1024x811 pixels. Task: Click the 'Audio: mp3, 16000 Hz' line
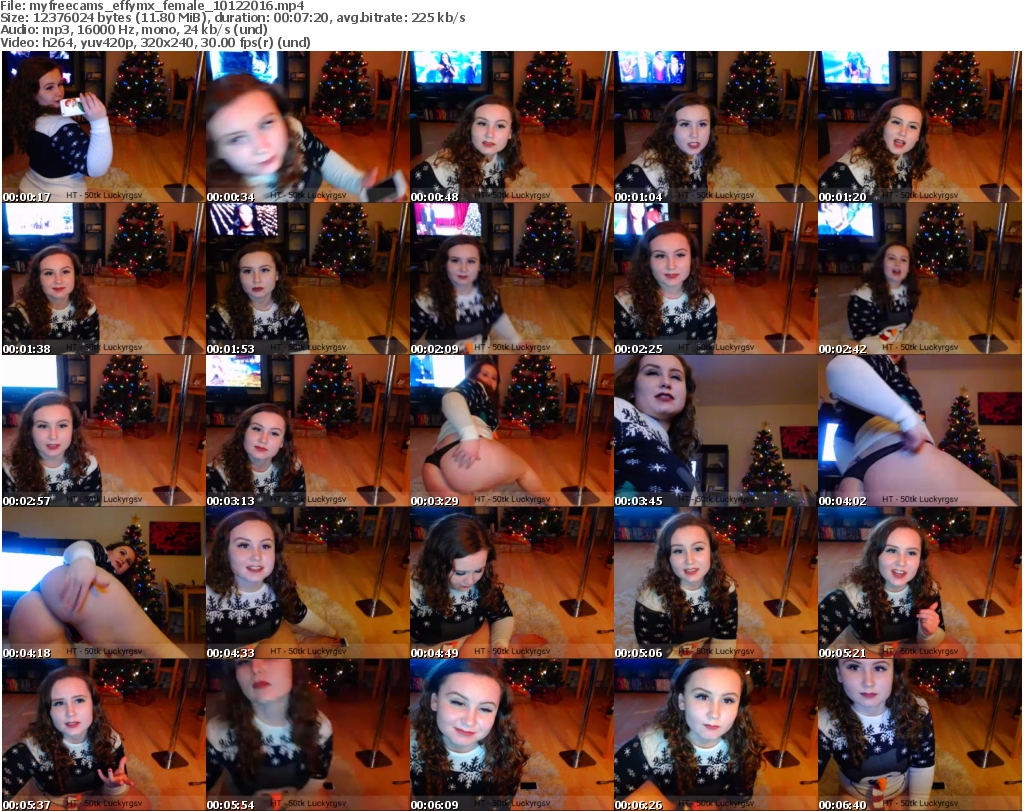click(x=134, y=30)
